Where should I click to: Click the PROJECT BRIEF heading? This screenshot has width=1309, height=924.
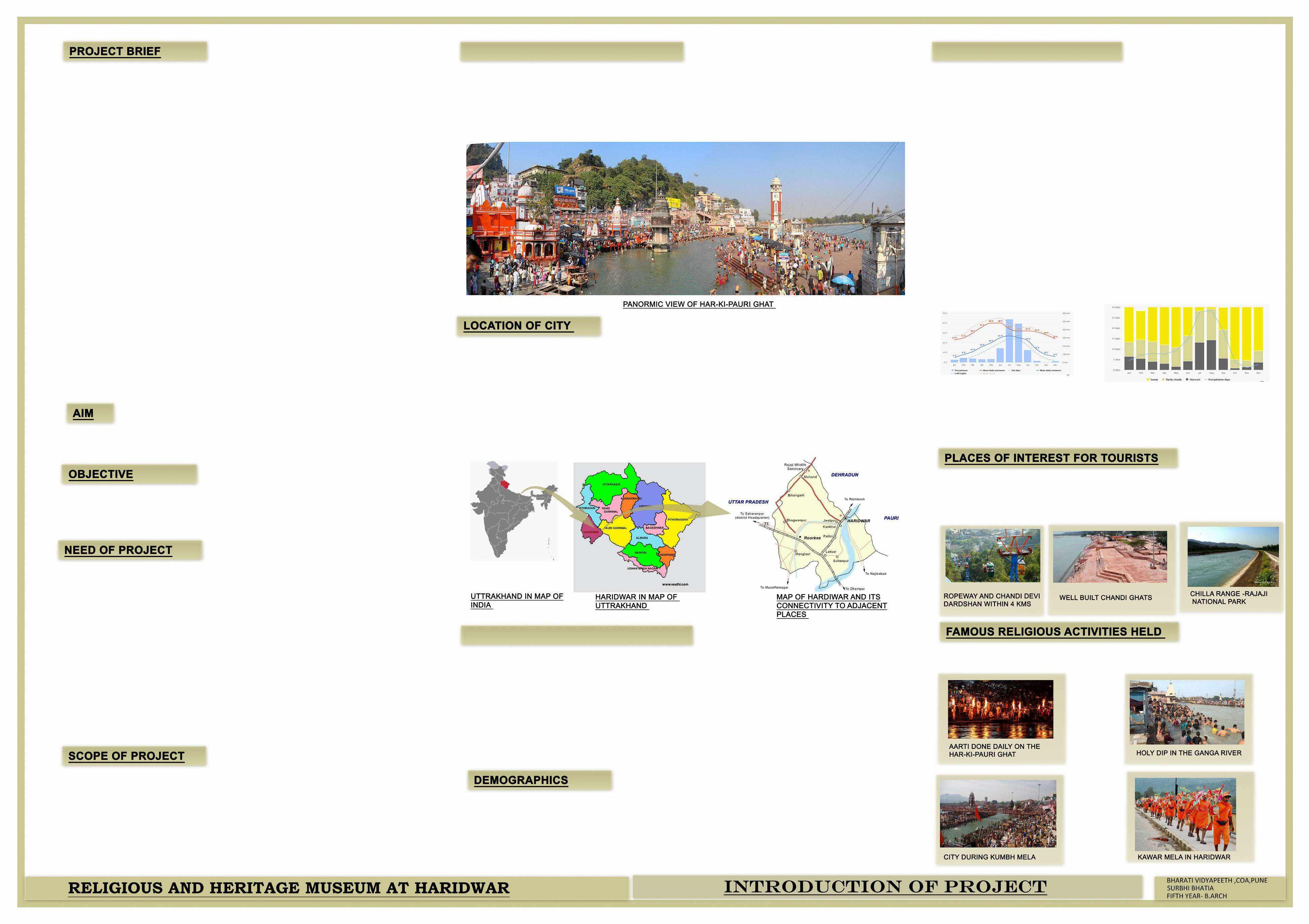(114, 51)
